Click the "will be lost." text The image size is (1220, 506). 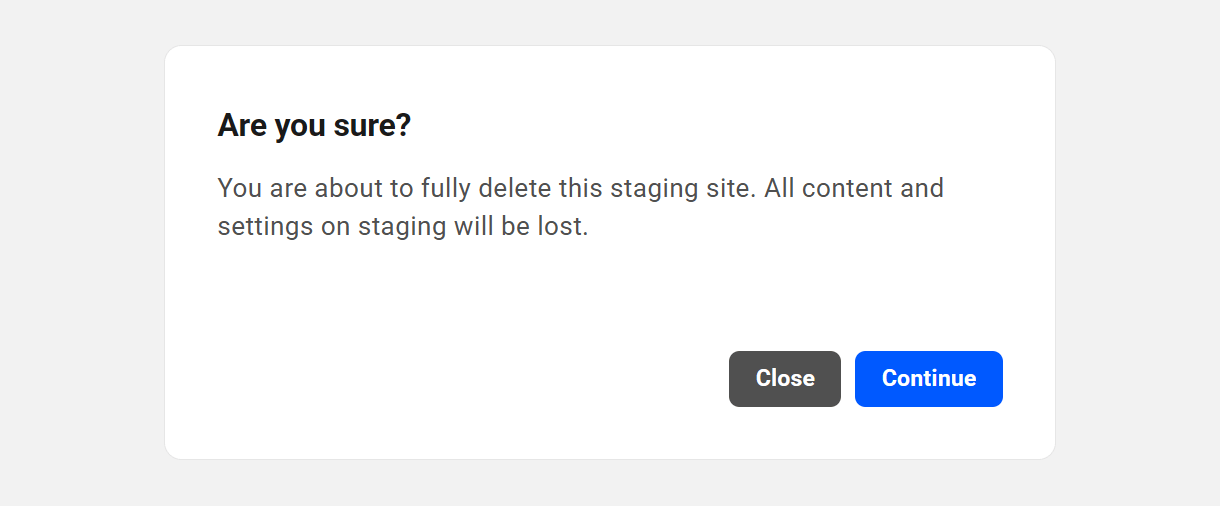[x=521, y=226]
